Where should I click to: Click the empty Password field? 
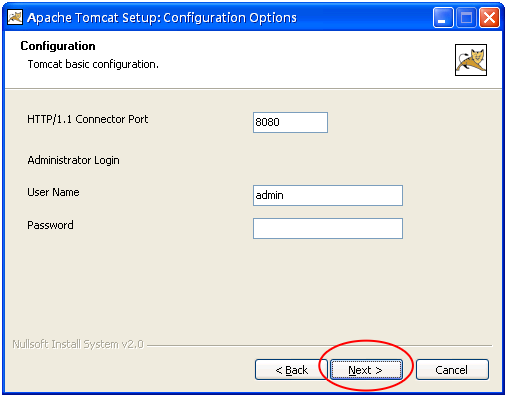pyautogui.click(x=328, y=228)
